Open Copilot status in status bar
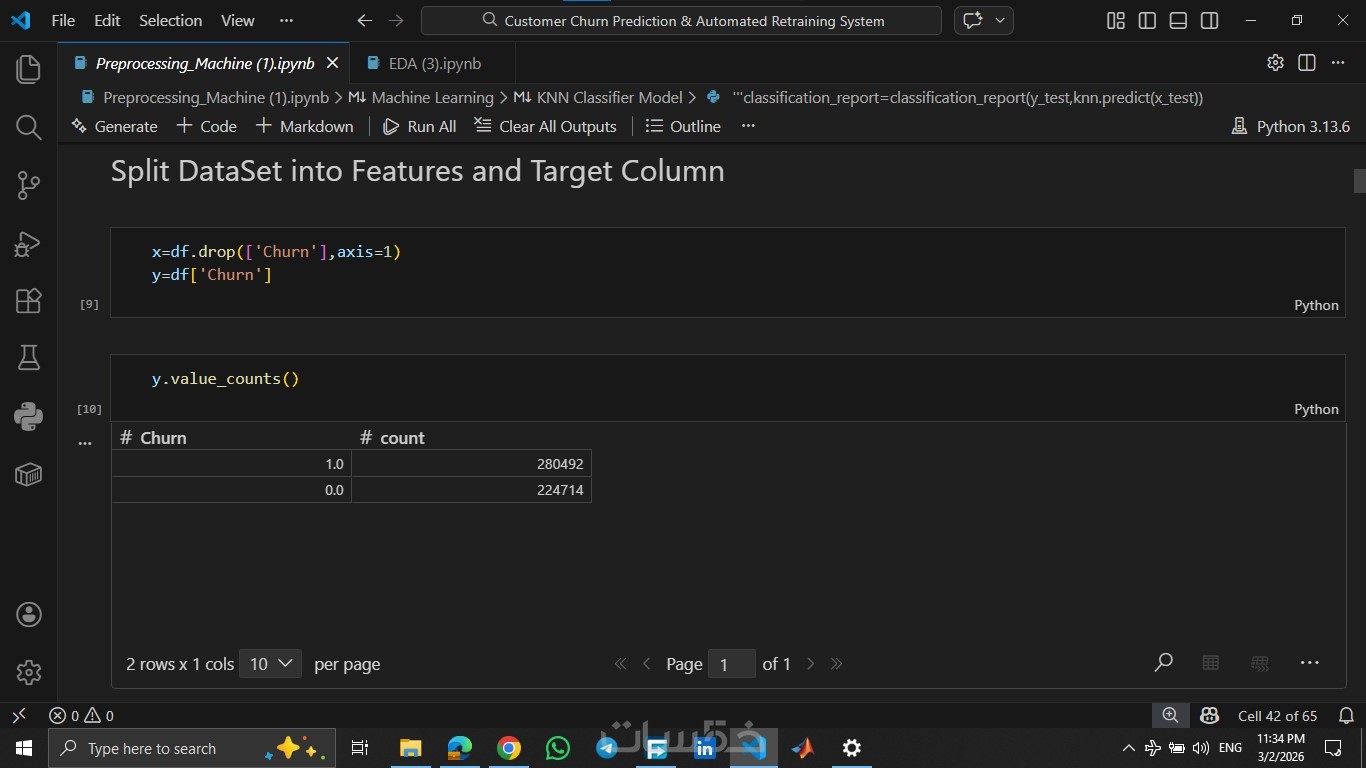Screen dimensions: 1366x768 [x=1209, y=715]
